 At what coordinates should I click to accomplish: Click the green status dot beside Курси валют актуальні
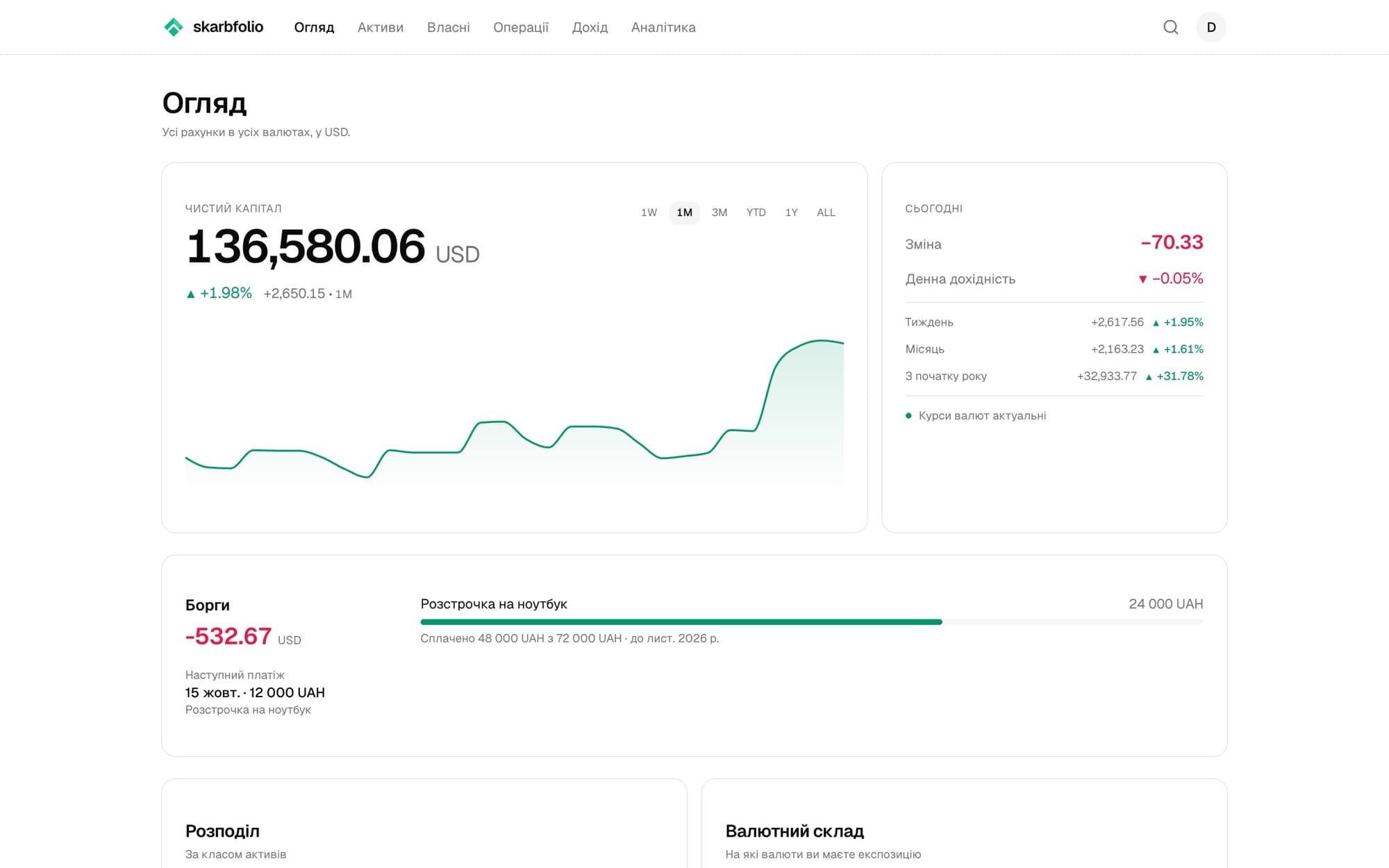tap(908, 416)
